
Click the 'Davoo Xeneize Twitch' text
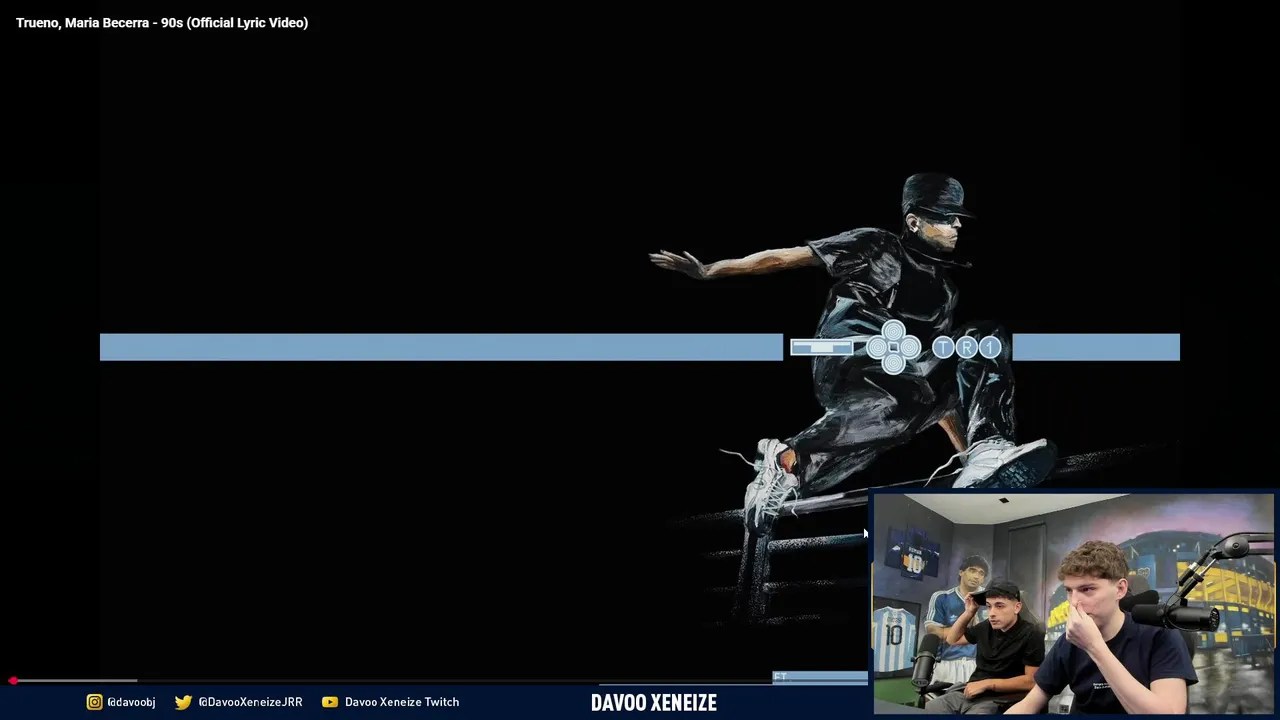pyautogui.click(x=402, y=702)
